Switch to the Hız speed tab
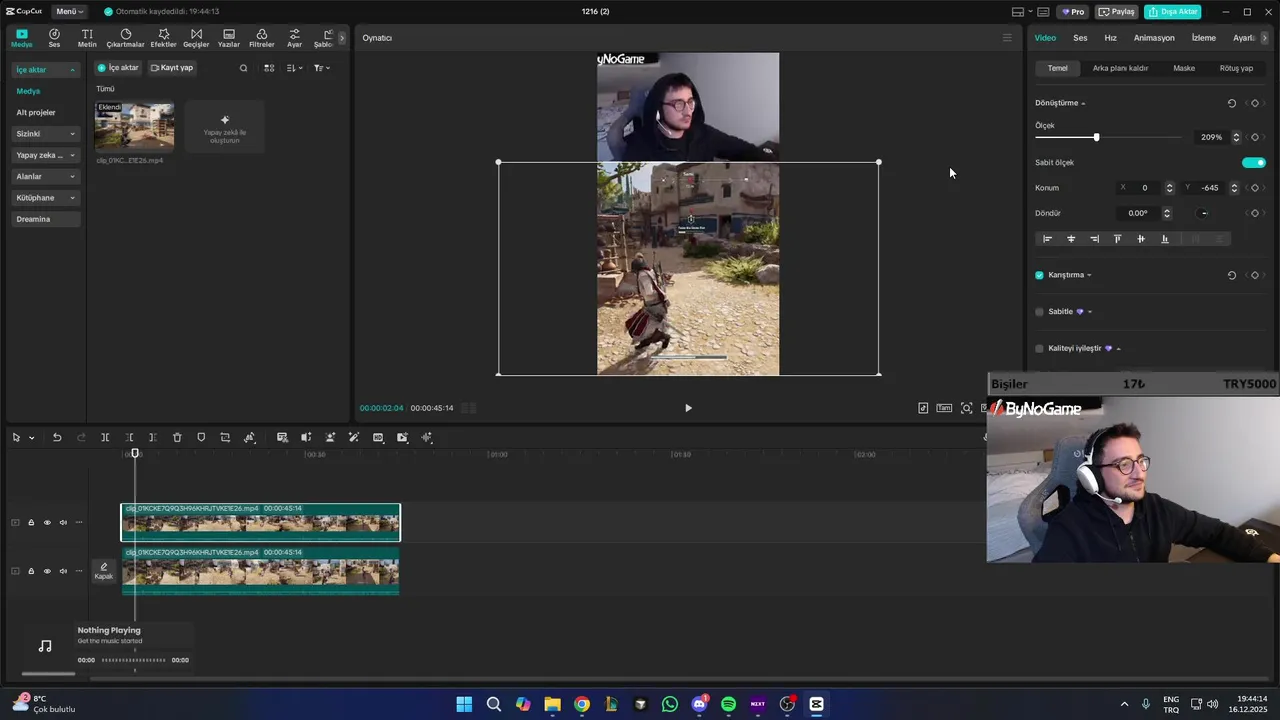The width and height of the screenshot is (1280, 720). coord(1110,38)
